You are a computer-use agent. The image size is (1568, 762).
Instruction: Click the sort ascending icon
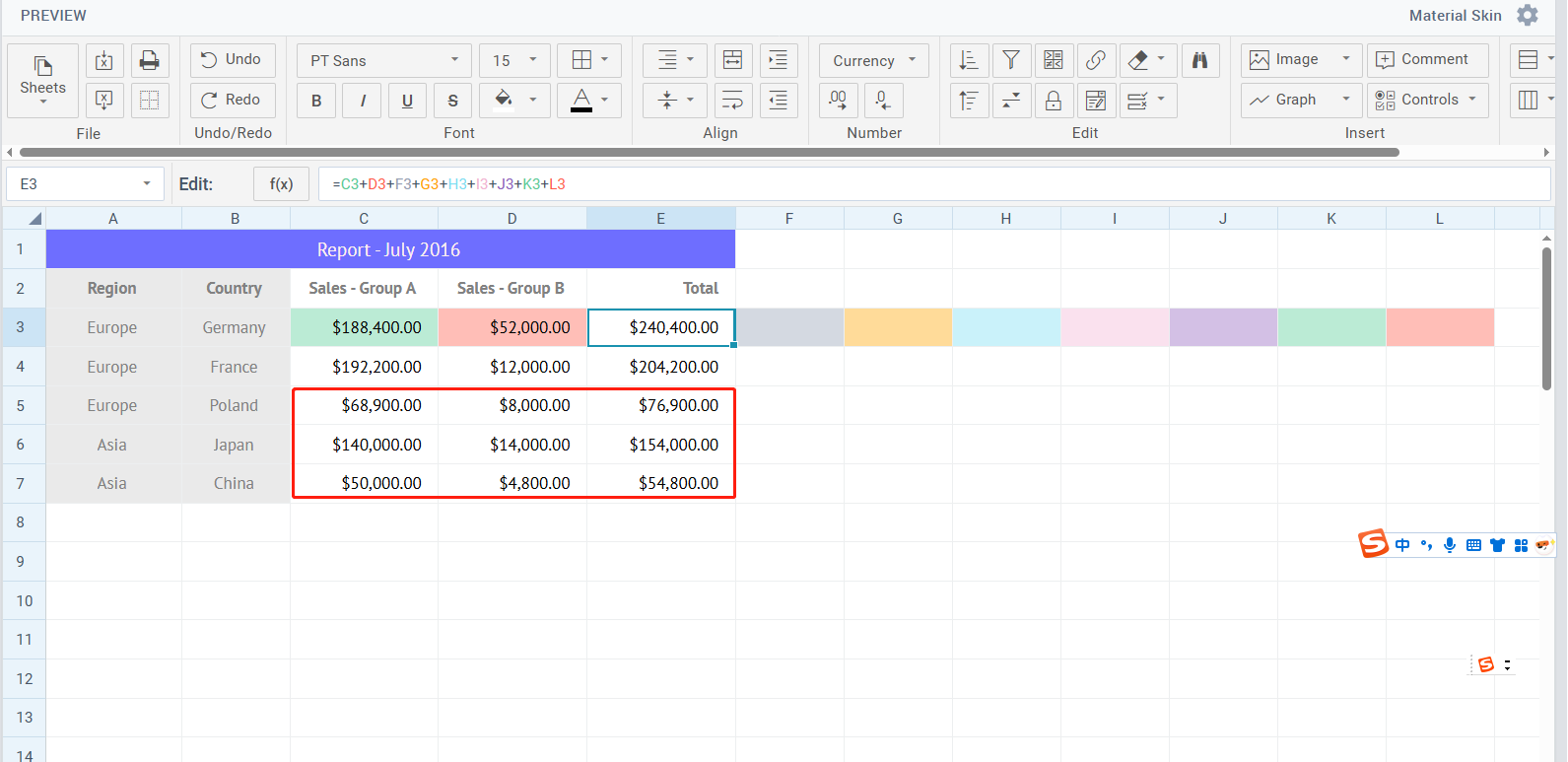point(969,61)
